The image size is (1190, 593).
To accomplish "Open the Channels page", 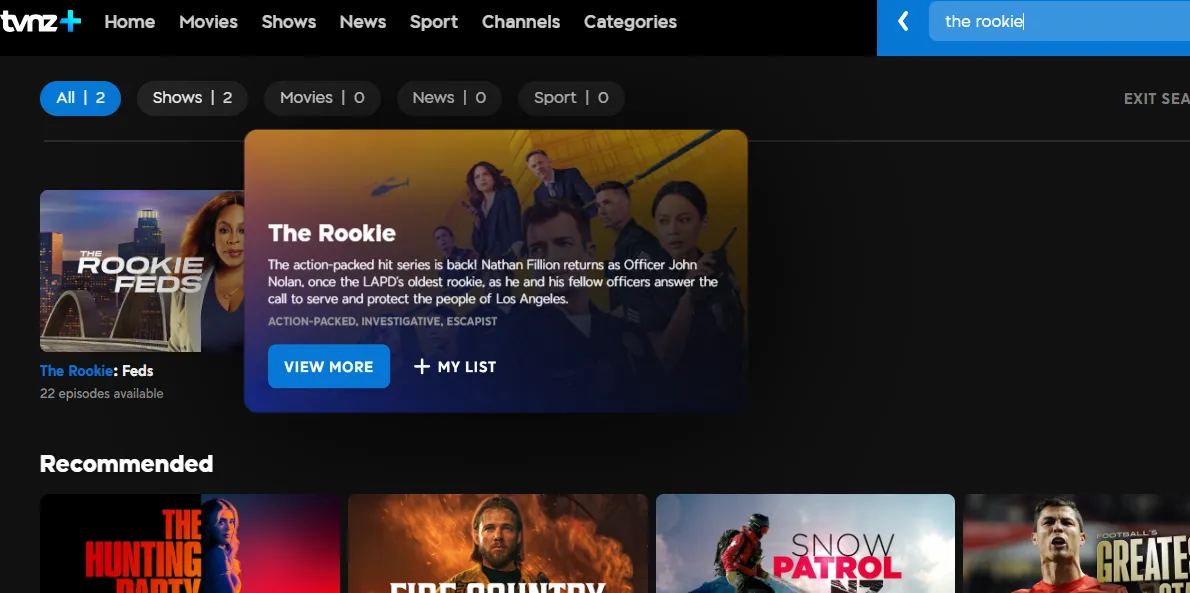I will (x=521, y=21).
